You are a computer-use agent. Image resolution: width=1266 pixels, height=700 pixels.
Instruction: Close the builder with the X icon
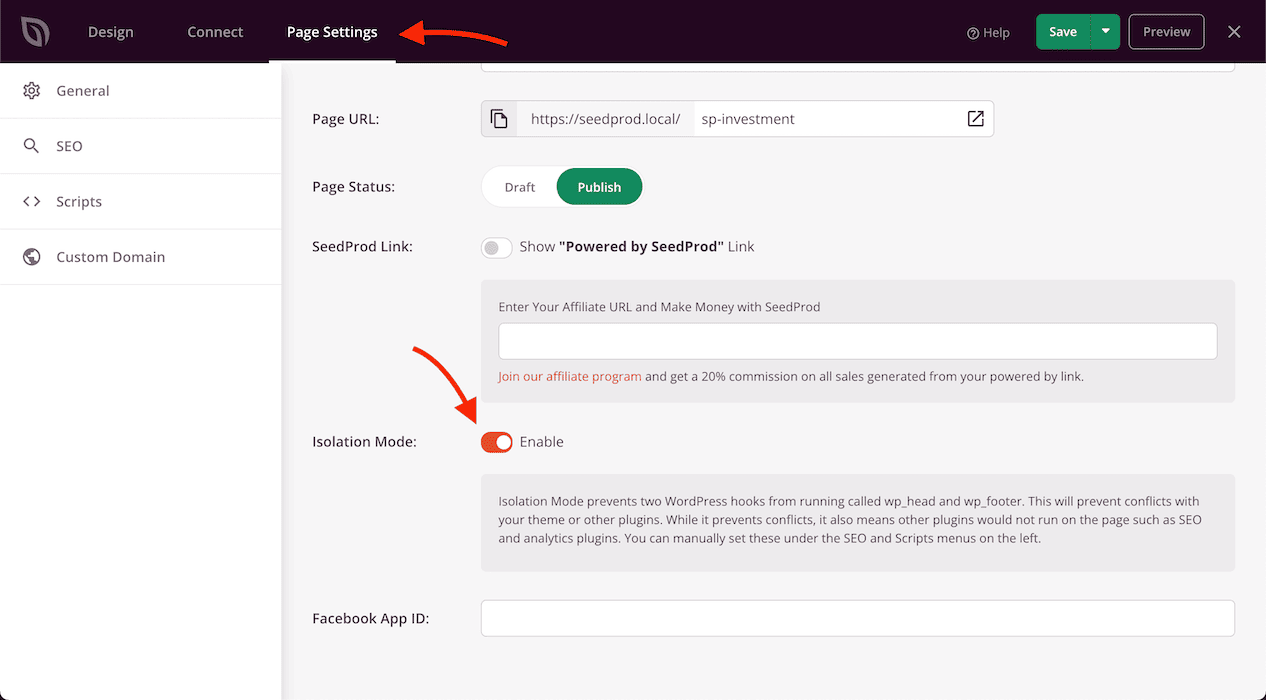[1234, 32]
